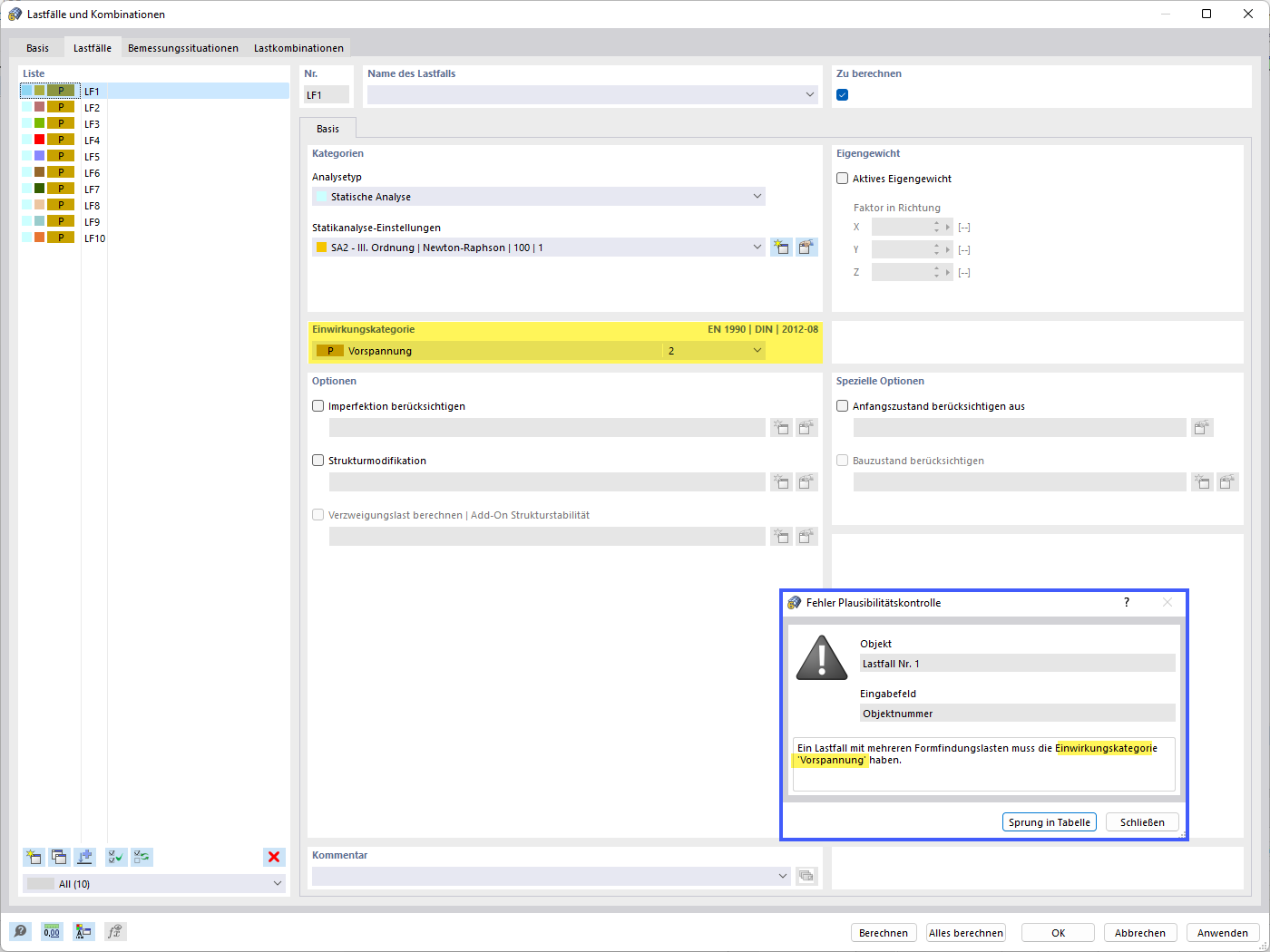1270x952 pixels.
Task: Enable Aktives Eigengewicht checkbox
Action: coord(842,179)
